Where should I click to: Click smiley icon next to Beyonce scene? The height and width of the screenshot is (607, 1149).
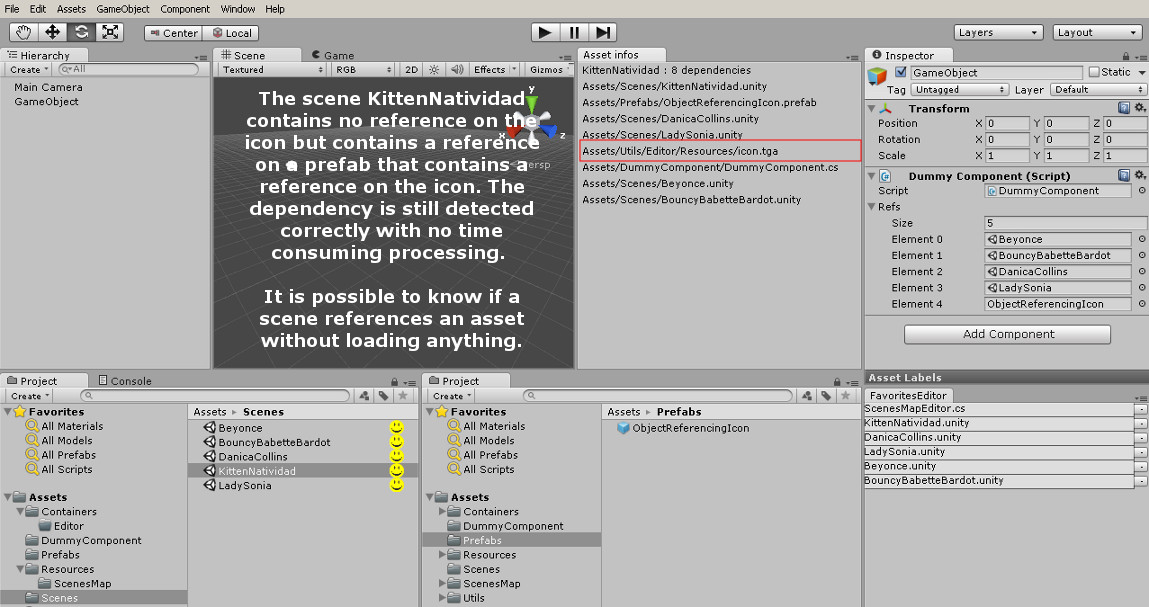coord(396,427)
